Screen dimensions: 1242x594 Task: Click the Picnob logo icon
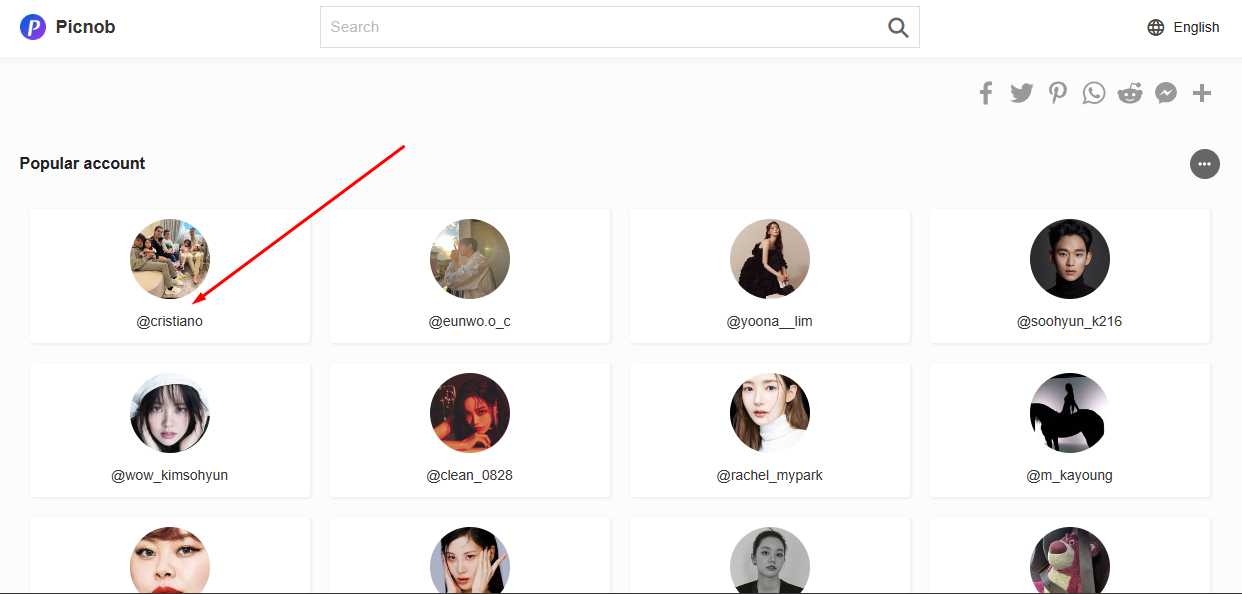point(33,27)
